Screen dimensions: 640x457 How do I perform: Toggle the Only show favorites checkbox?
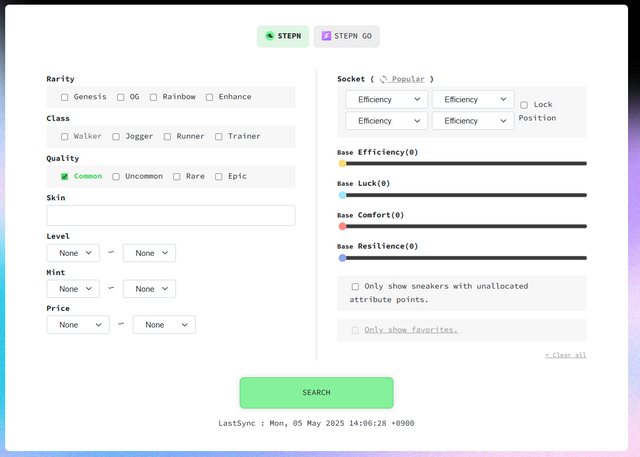(355, 330)
